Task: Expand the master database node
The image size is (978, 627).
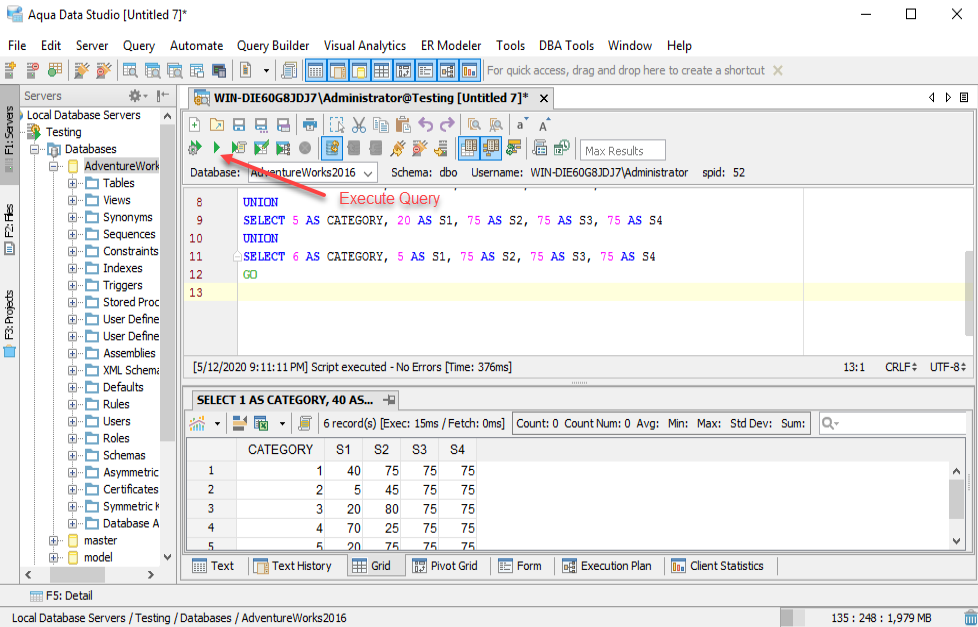Action: [55, 540]
